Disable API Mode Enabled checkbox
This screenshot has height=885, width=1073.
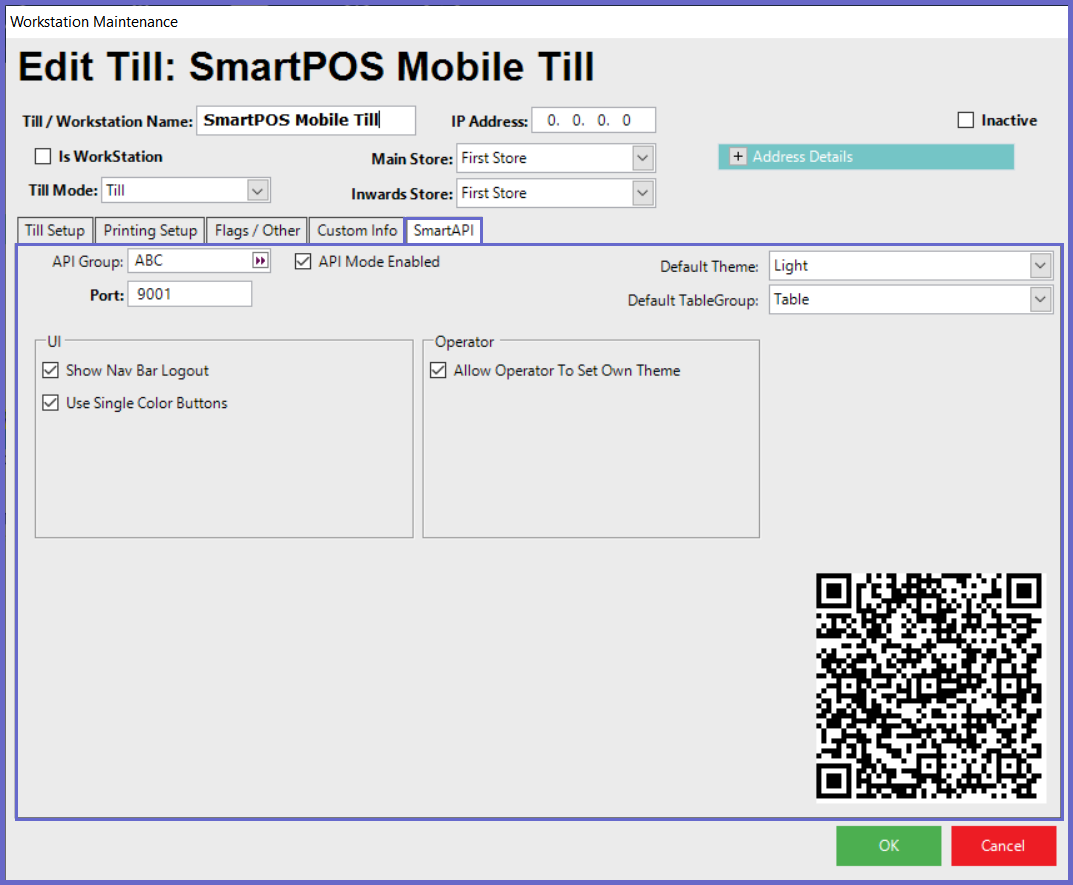303,261
